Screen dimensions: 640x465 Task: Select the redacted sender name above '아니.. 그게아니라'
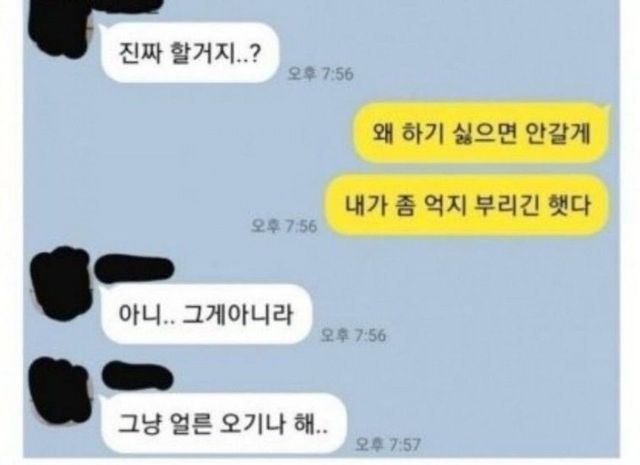tap(134, 269)
